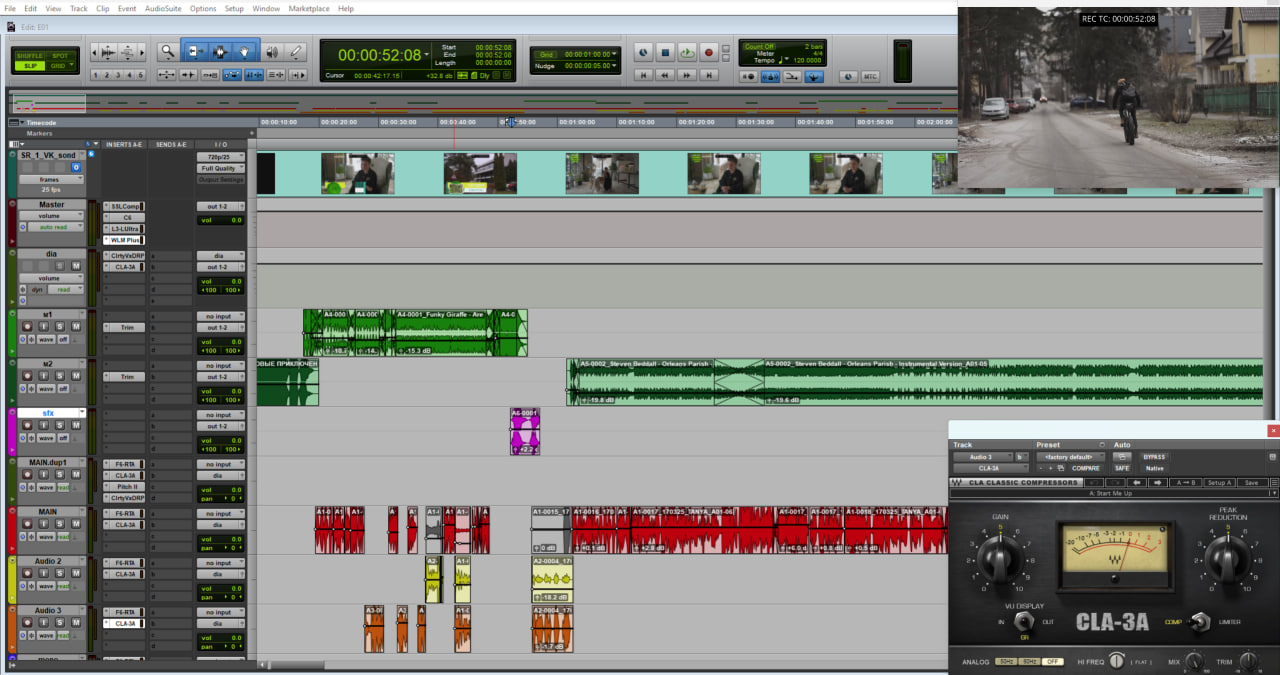Image resolution: width=1280 pixels, height=675 pixels.
Task: Click the Go to End button
Action: coord(709,75)
